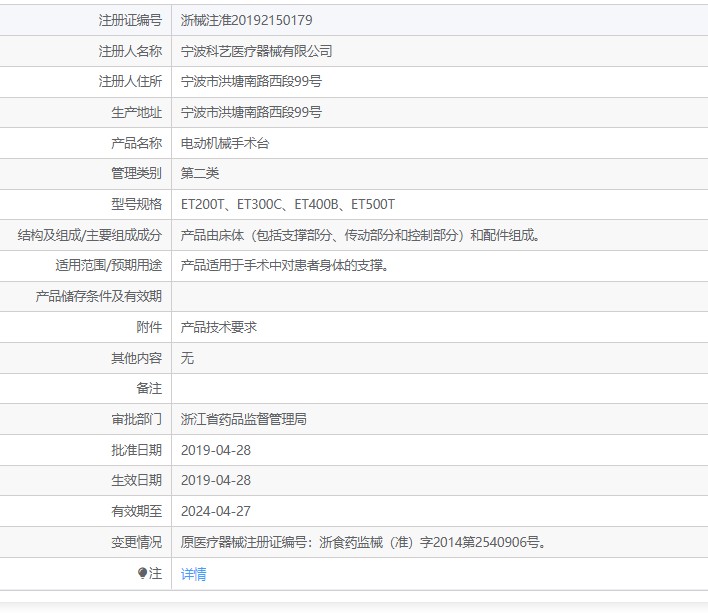Click the 注册人住所 label
Viewport: 708px width, 613px height.
tap(130, 82)
